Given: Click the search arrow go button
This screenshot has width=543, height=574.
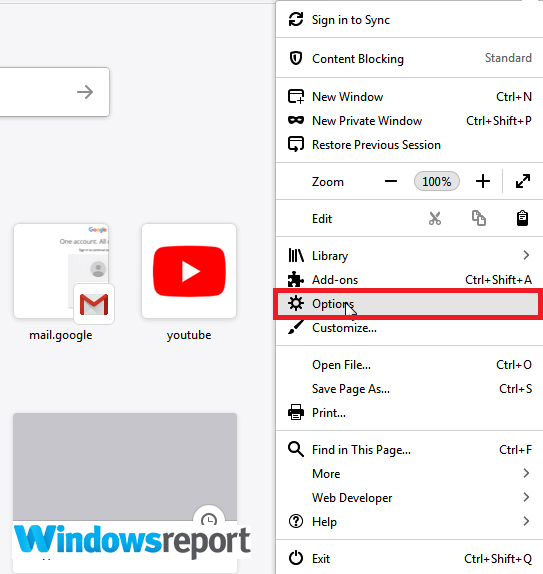Looking at the screenshot, I should [x=85, y=92].
